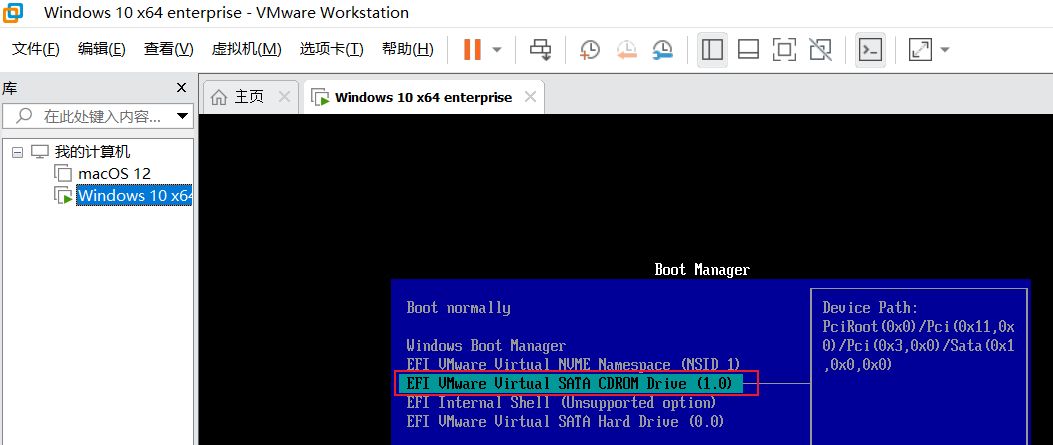Toggle the library sidebar panel view
Screen dimensions: 1053x445
coord(712,49)
